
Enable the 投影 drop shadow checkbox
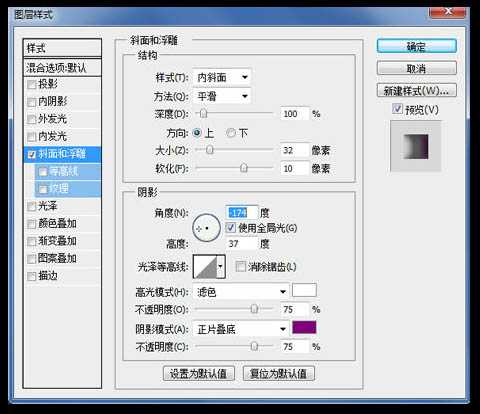(x=32, y=84)
